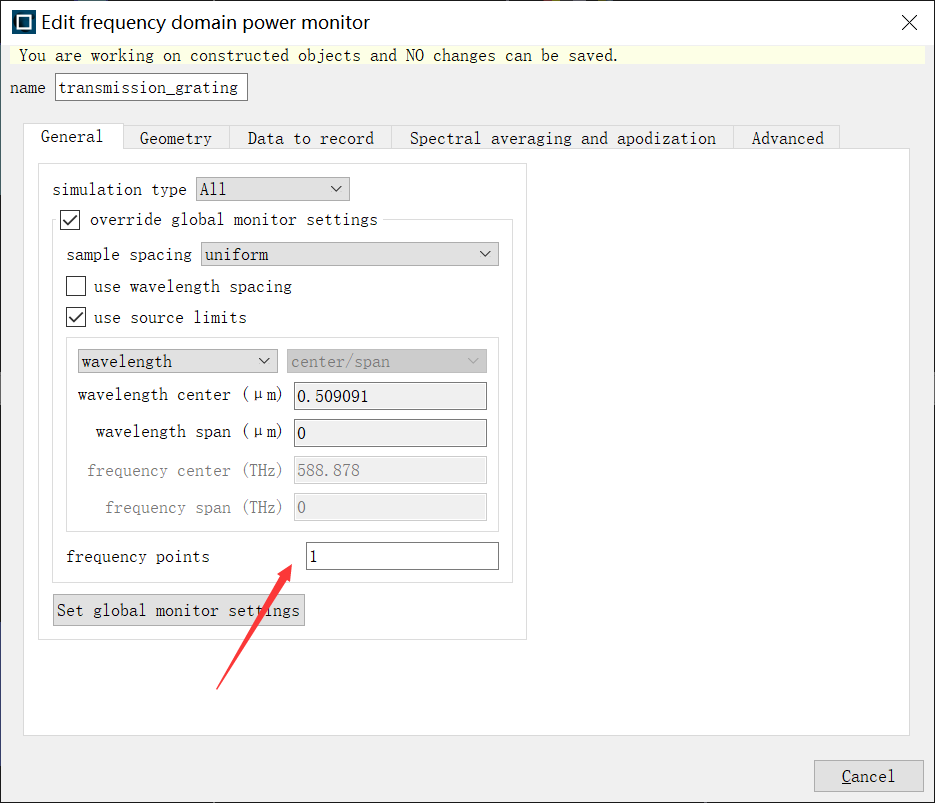Open the wavelength units dropdown
935x803 pixels.
click(178, 361)
